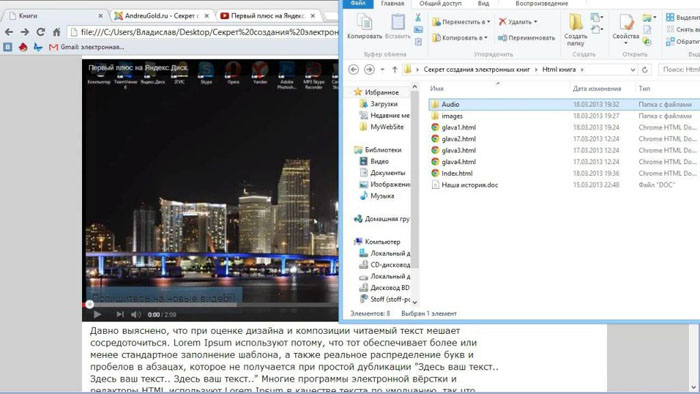Viewport: 700px width, 394px height.
Task: Click the Explorer search field
Action: (679, 70)
